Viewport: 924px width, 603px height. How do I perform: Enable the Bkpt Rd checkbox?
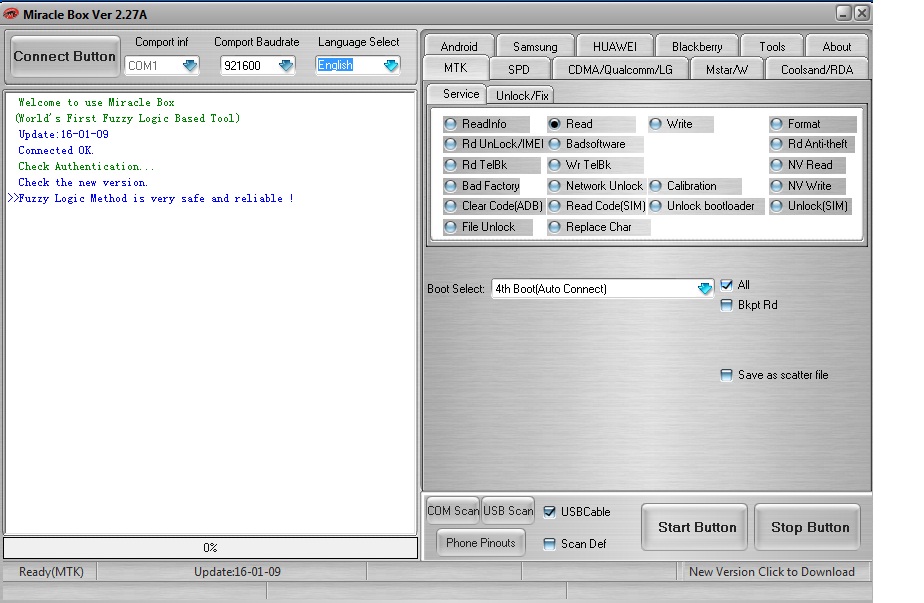pyautogui.click(x=727, y=305)
